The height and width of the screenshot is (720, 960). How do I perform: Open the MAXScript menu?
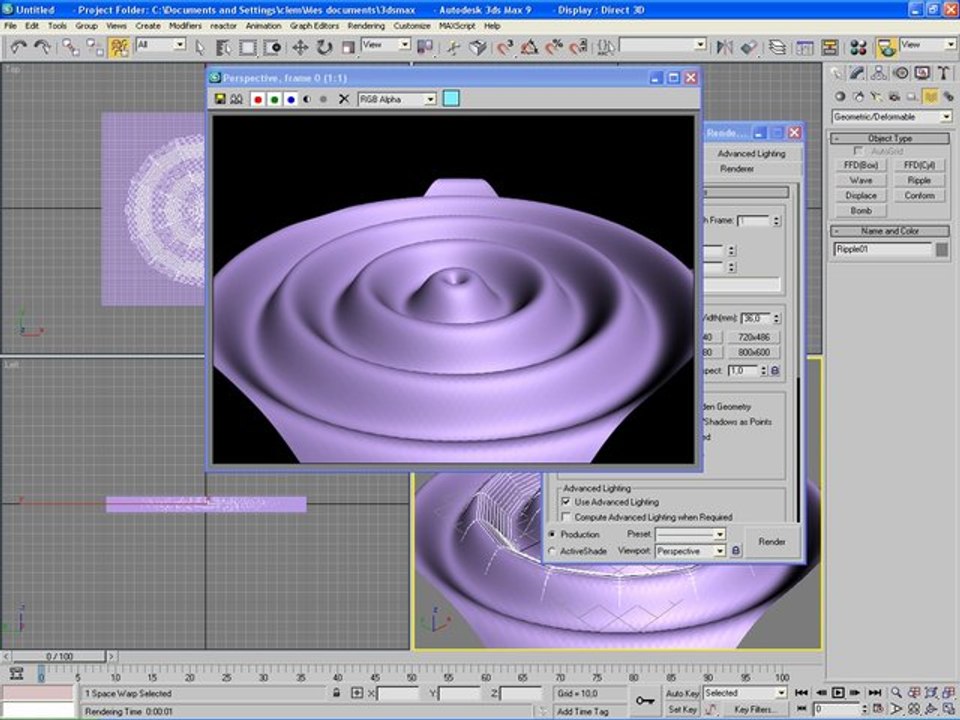457,26
